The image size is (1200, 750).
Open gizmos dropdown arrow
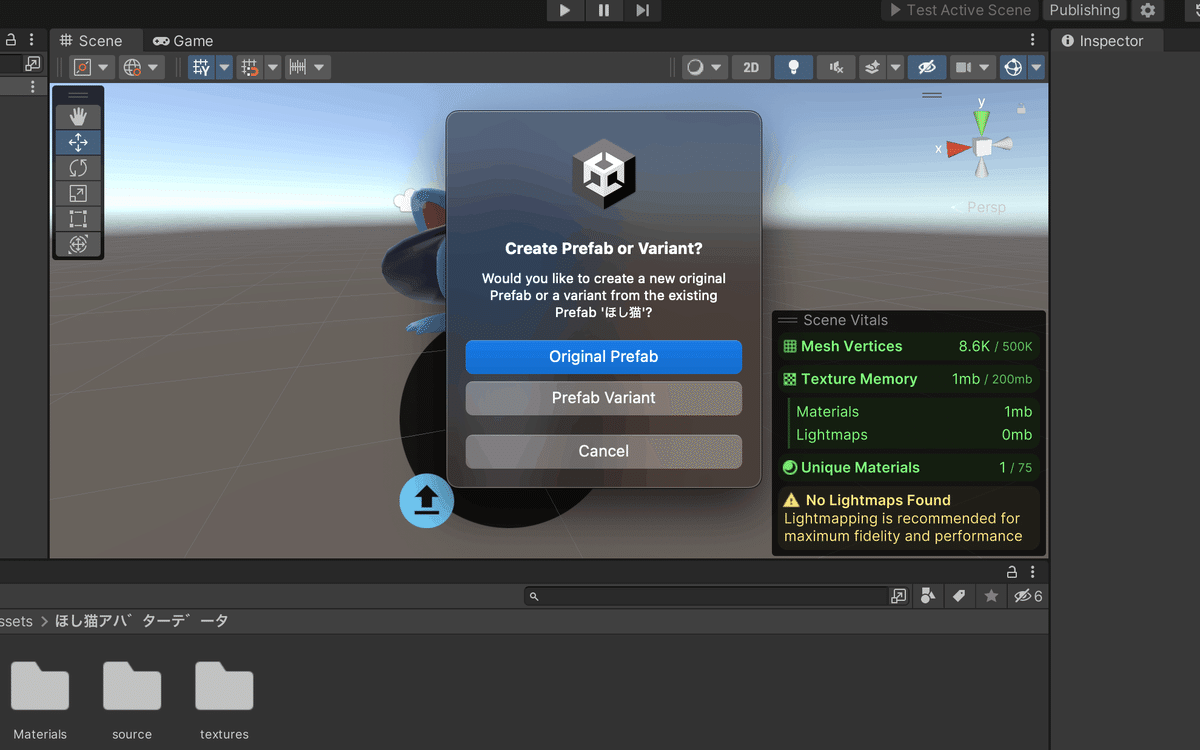click(x=1036, y=67)
